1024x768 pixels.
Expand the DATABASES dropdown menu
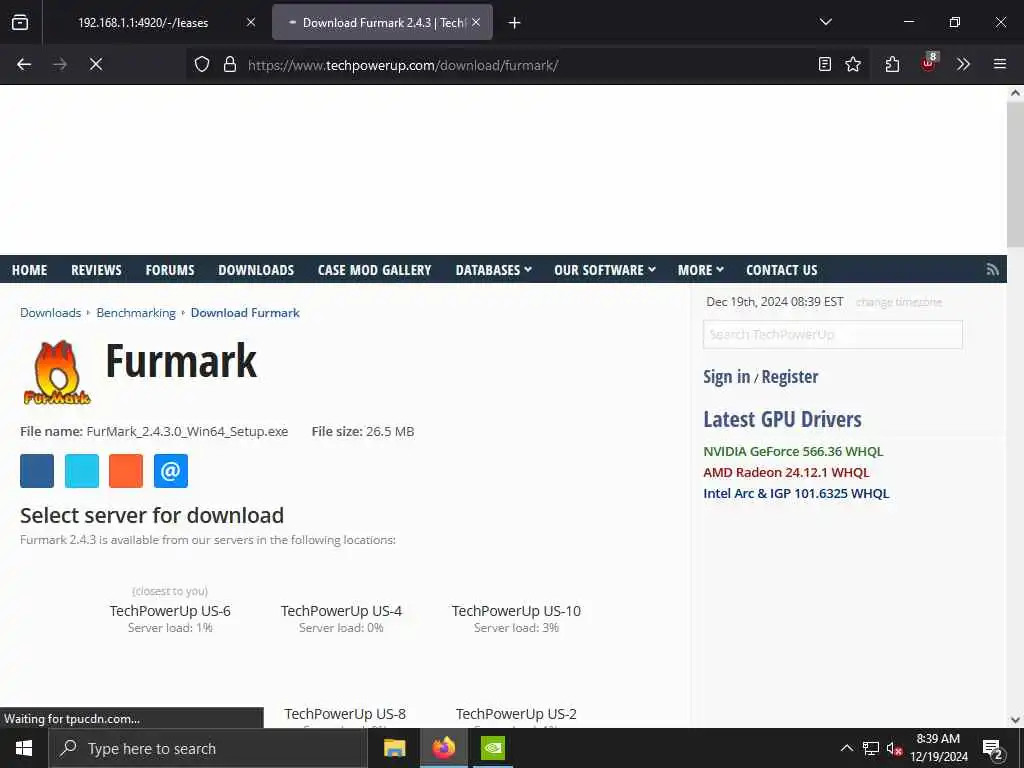494,270
